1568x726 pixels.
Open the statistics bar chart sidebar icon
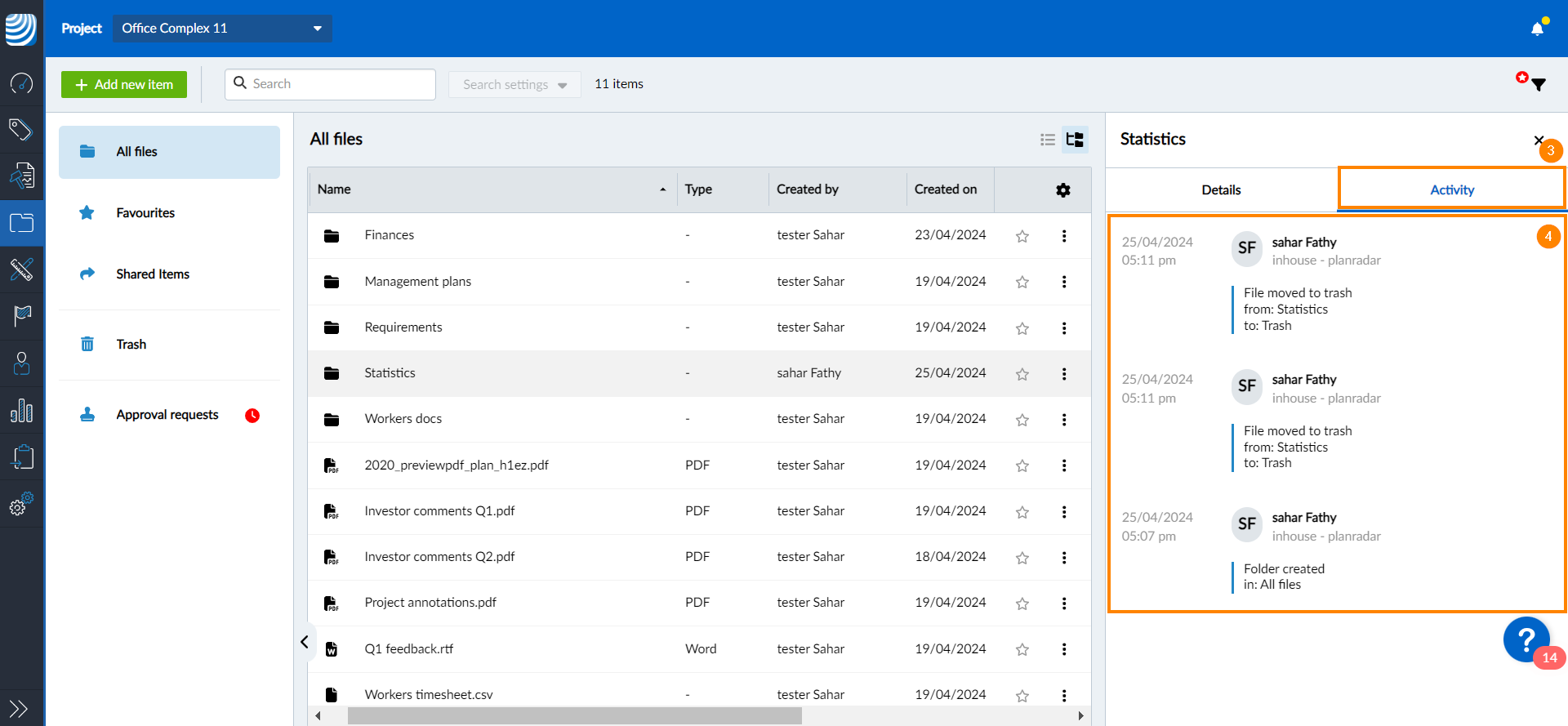point(22,410)
